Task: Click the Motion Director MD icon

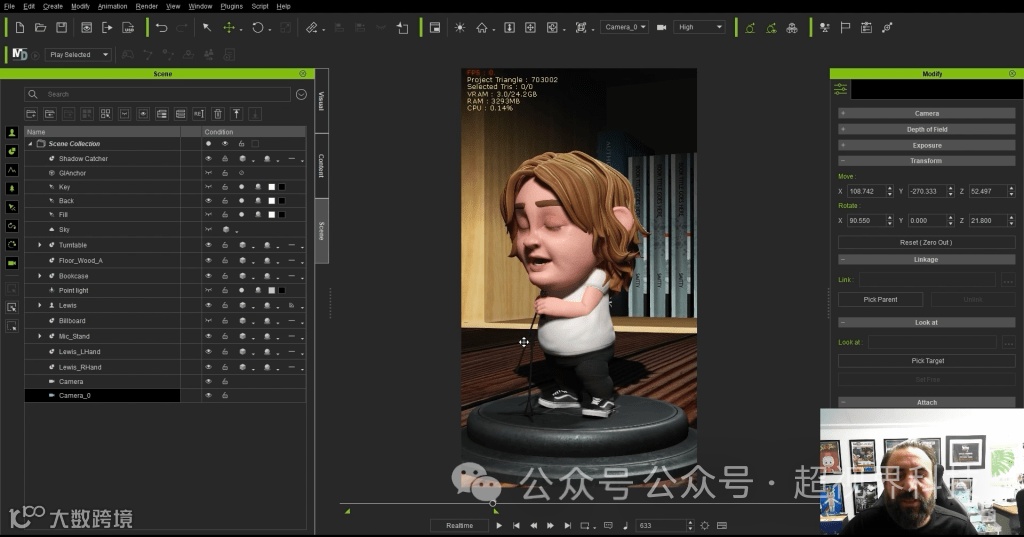Action: click(20, 54)
